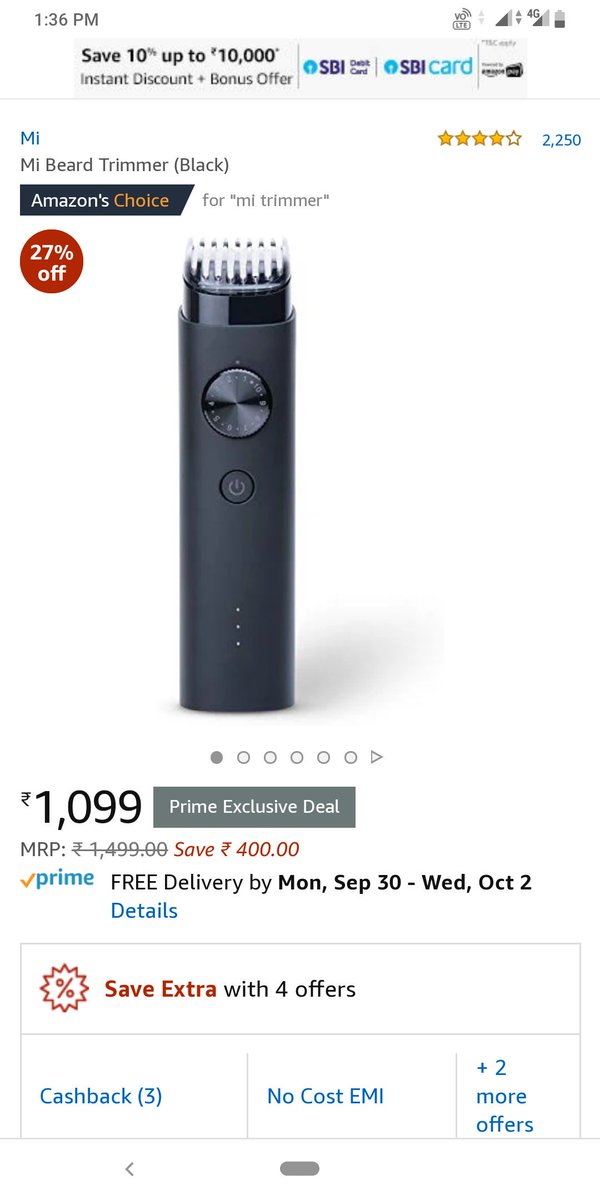This screenshot has width=600, height=1200.
Task: Open the Mi brand link
Action: 30,138
